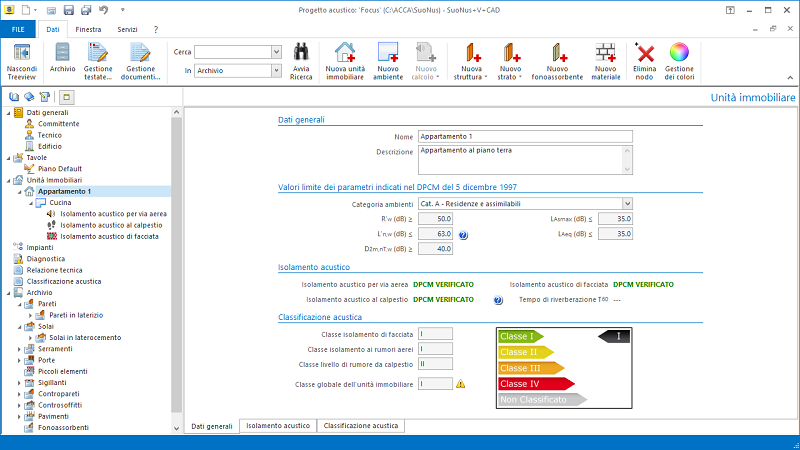800x450 pixels.
Task: Select Committente in the tree
Action: pyautogui.click(x=59, y=124)
